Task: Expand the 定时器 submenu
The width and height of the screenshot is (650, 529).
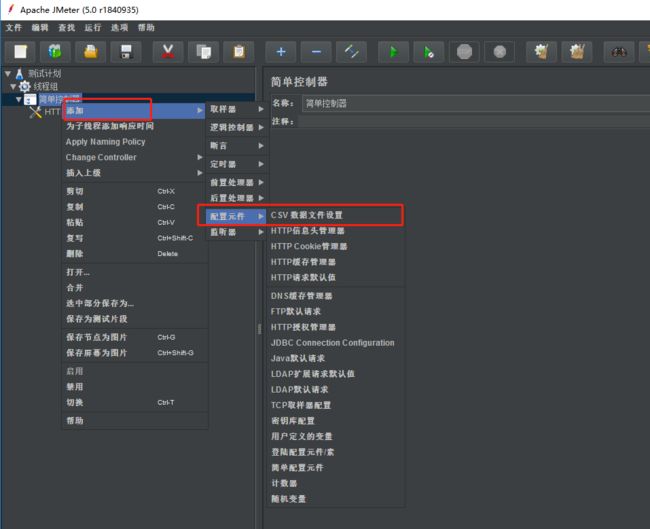Action: (x=237, y=164)
